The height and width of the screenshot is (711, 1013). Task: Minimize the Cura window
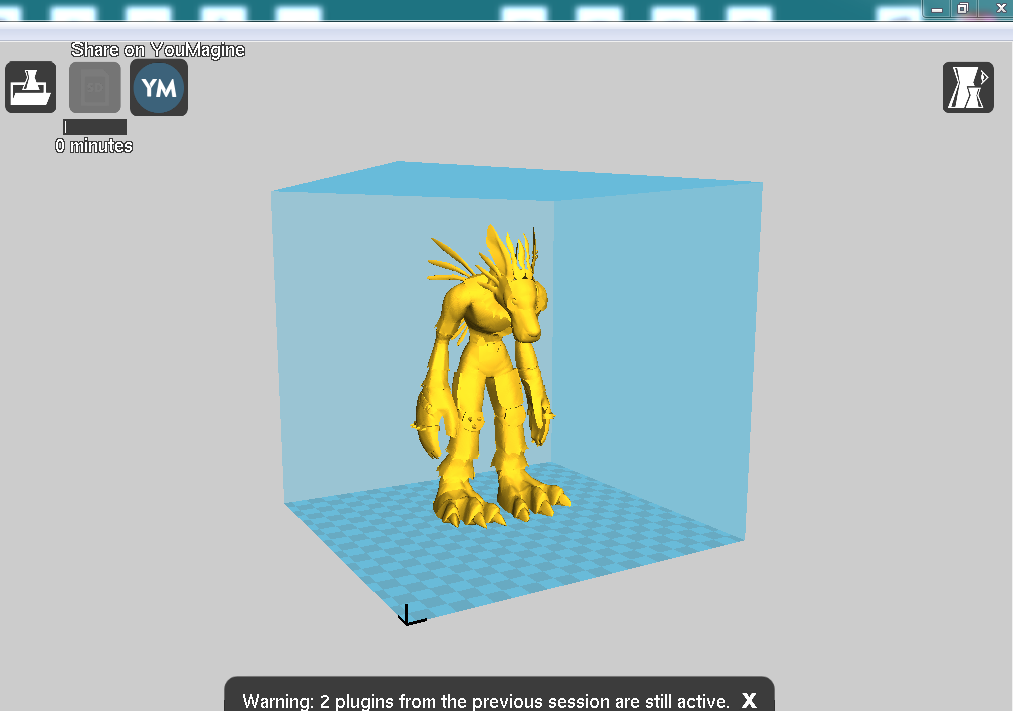click(x=937, y=8)
